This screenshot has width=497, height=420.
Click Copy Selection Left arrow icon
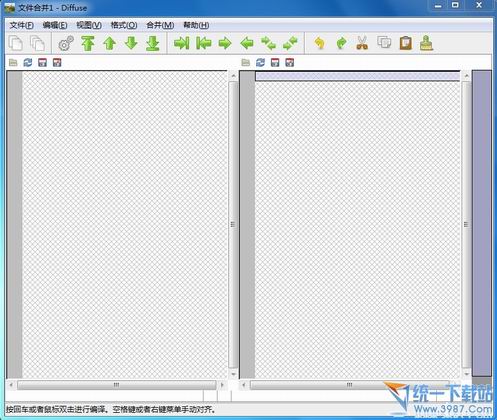point(204,43)
